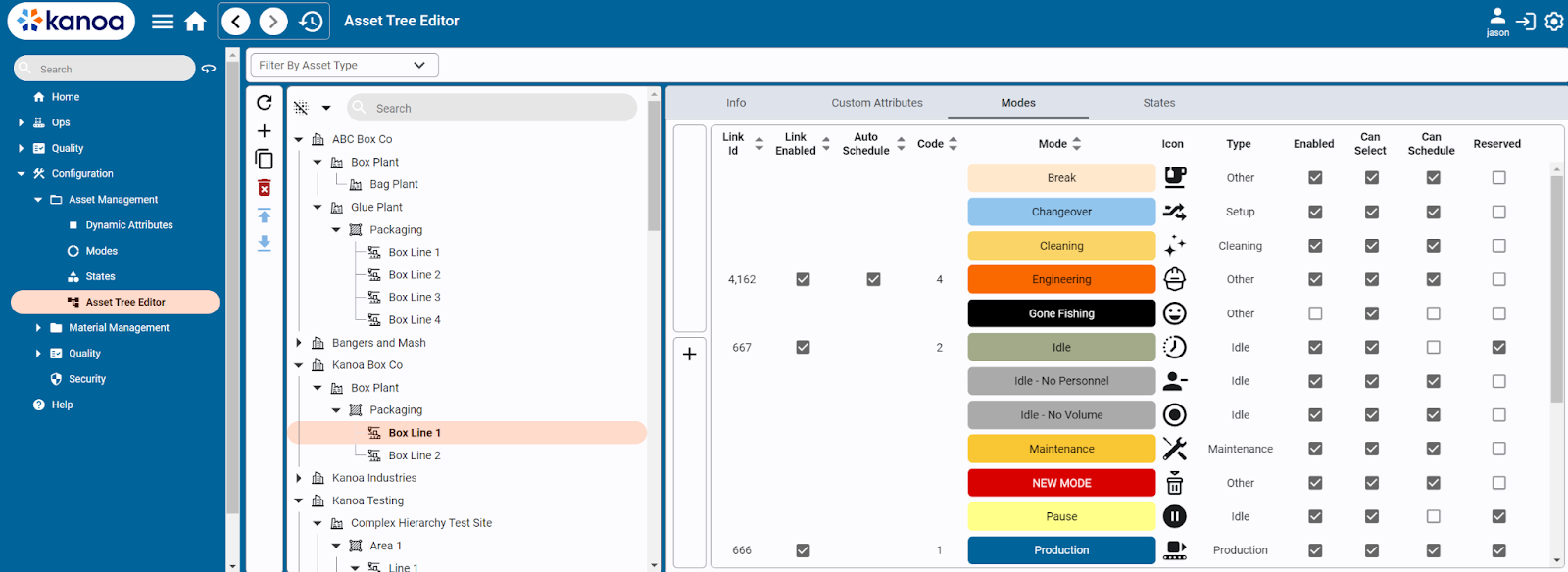The width and height of the screenshot is (1568, 572).
Task: Toggle Can Schedule checkbox for Pause
Action: pyautogui.click(x=1433, y=516)
